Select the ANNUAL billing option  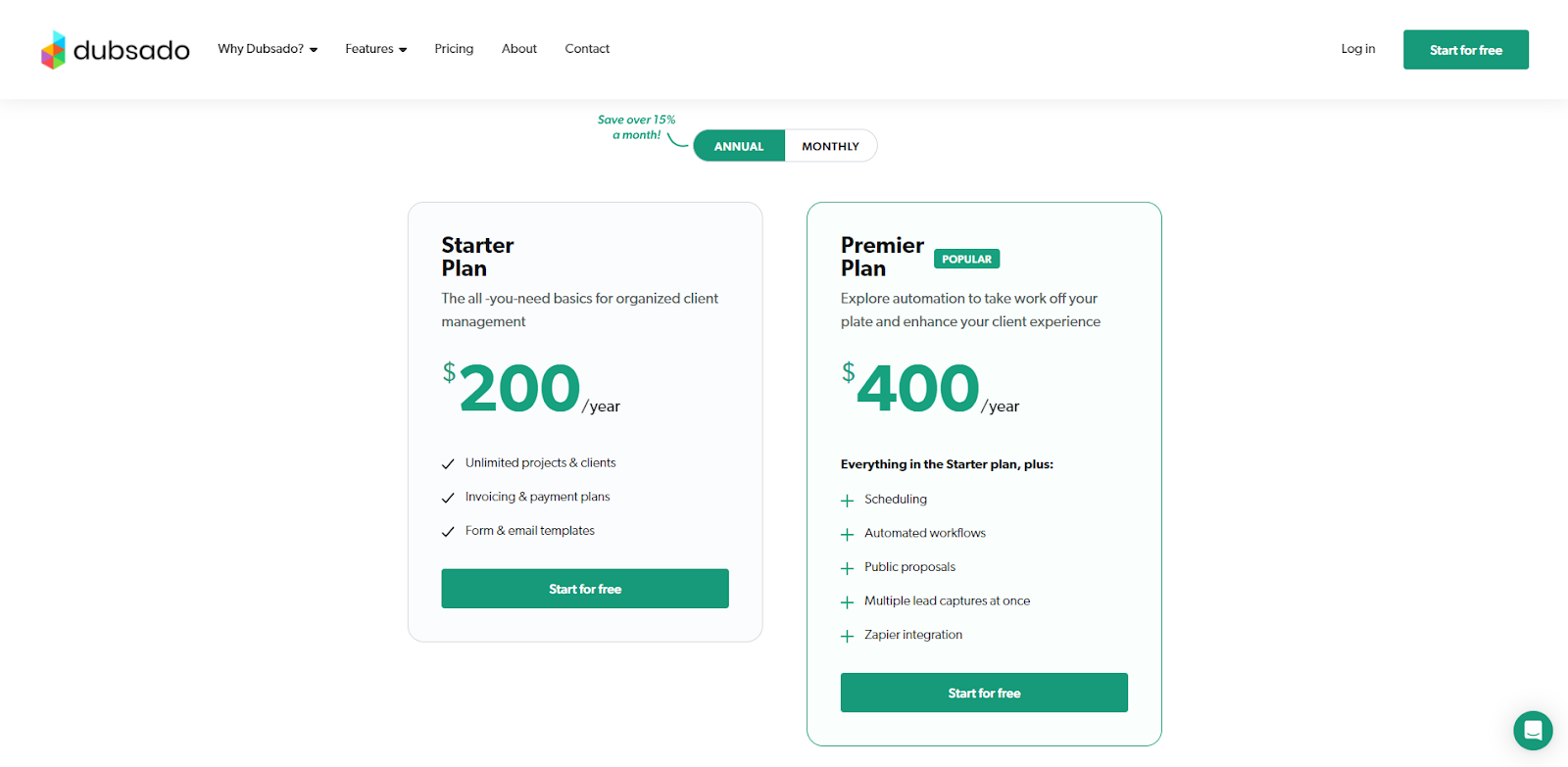739,145
